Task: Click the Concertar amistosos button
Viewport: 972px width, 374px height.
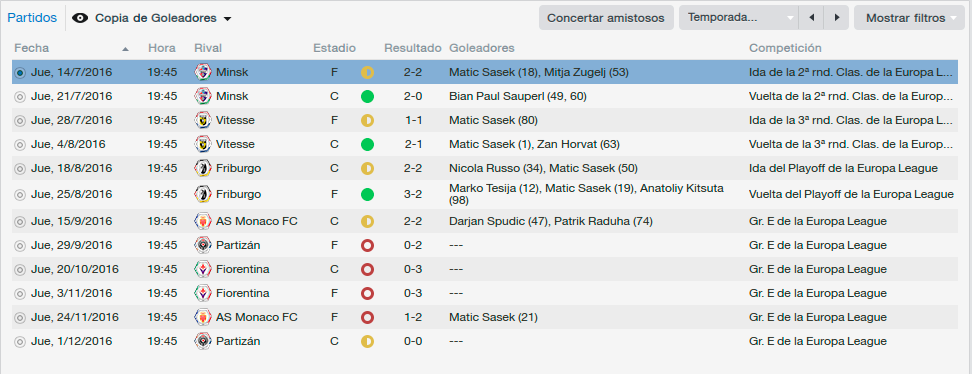Action: point(606,17)
